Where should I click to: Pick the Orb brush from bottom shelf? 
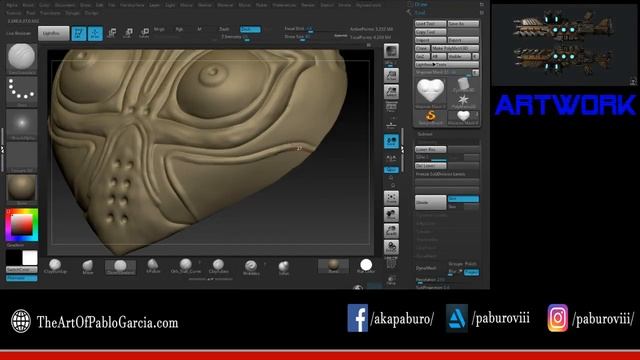[186, 266]
